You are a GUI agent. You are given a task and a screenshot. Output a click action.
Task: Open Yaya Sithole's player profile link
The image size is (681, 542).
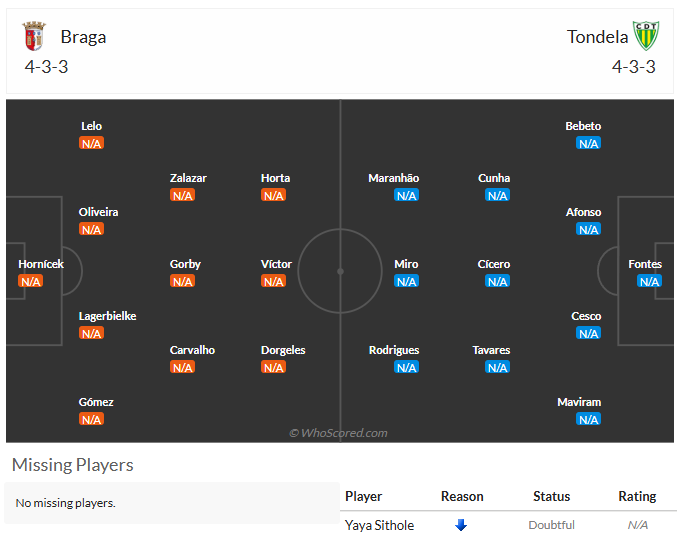click(x=380, y=525)
